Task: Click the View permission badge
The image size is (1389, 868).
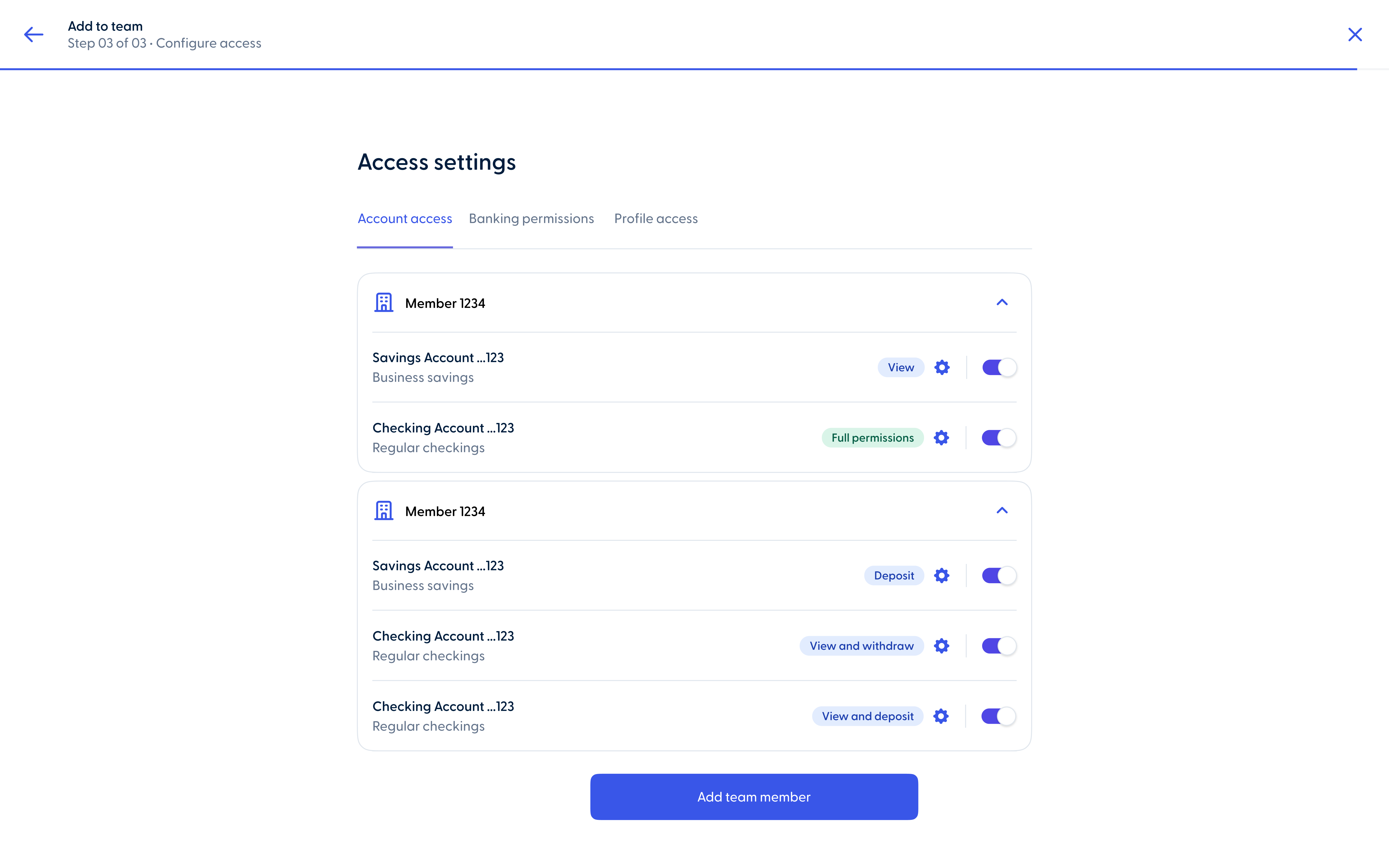Action: click(900, 367)
